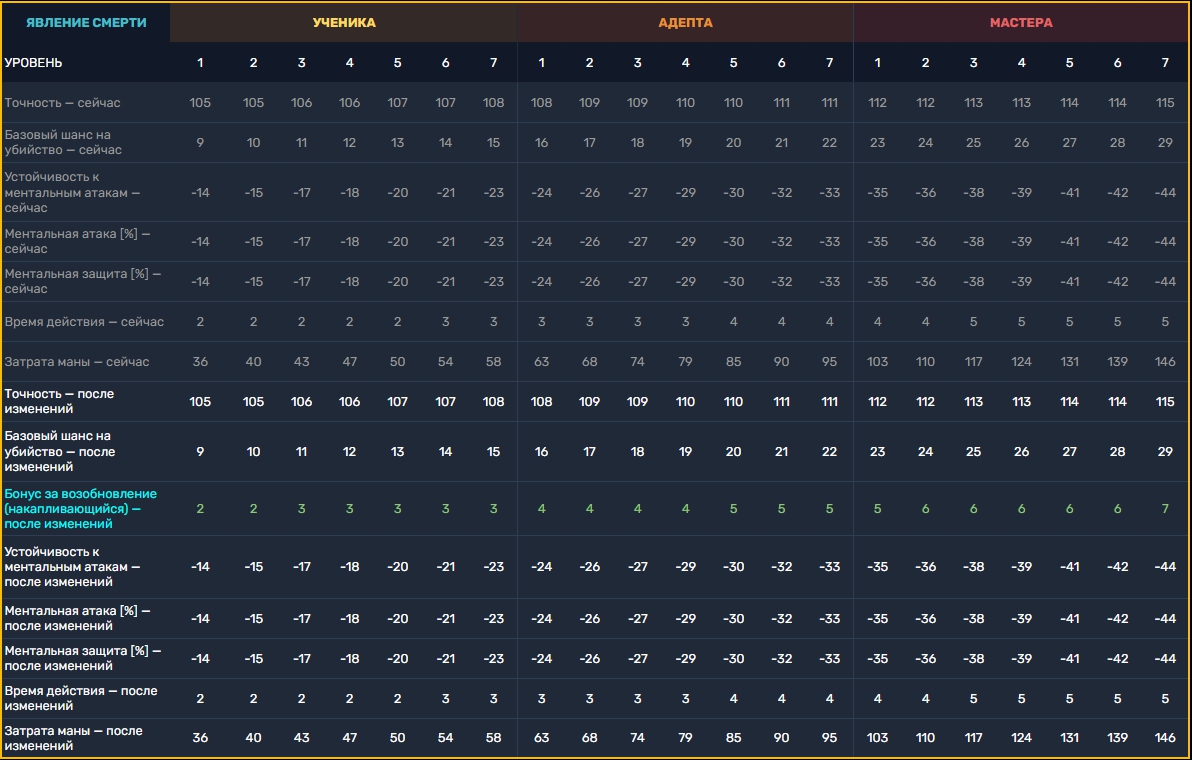Select the 'МАСТЕРА' column group header
The image size is (1192, 760).
pos(1021,23)
